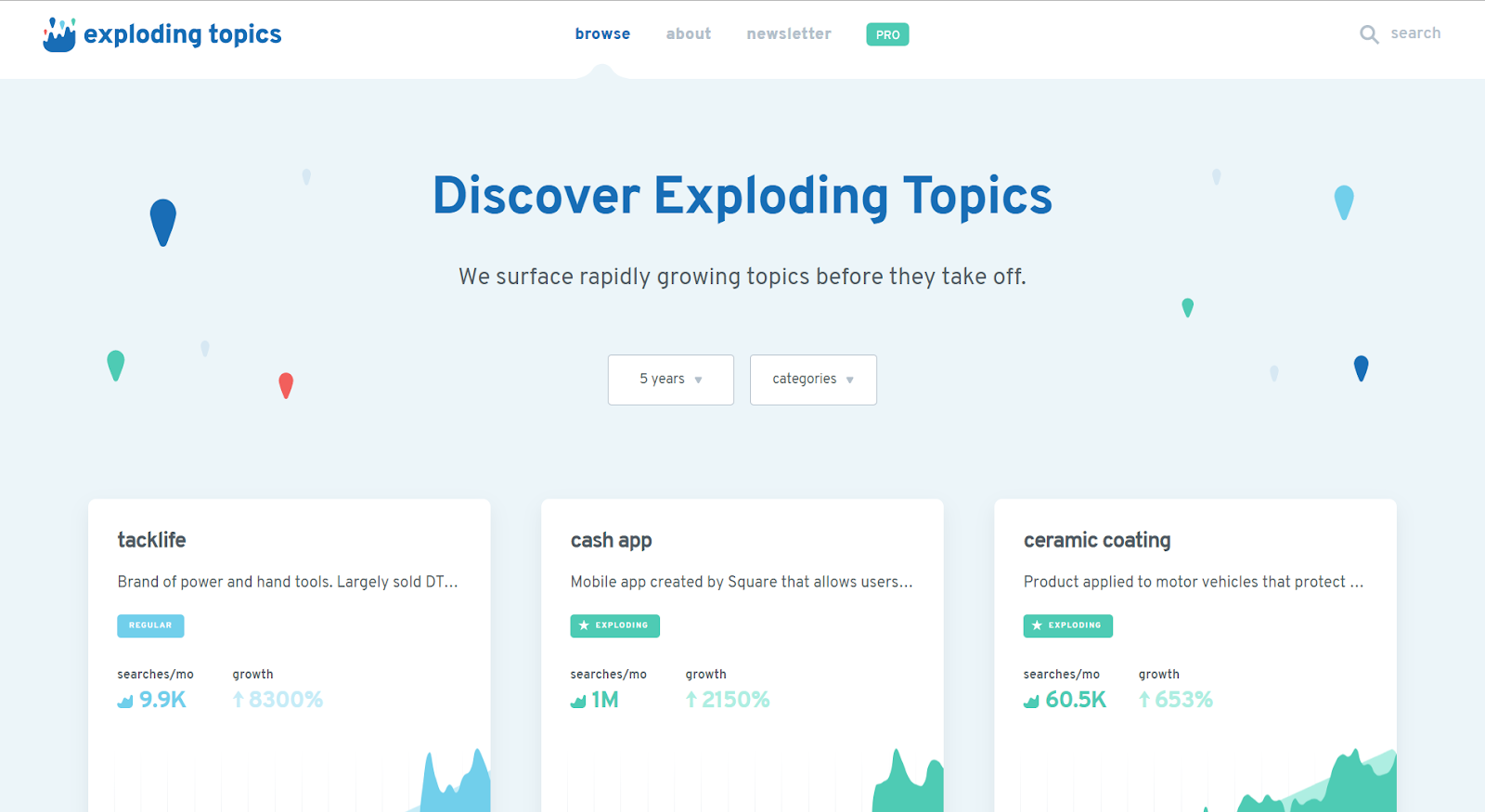Click the cash app searches chart icon

[578, 701]
